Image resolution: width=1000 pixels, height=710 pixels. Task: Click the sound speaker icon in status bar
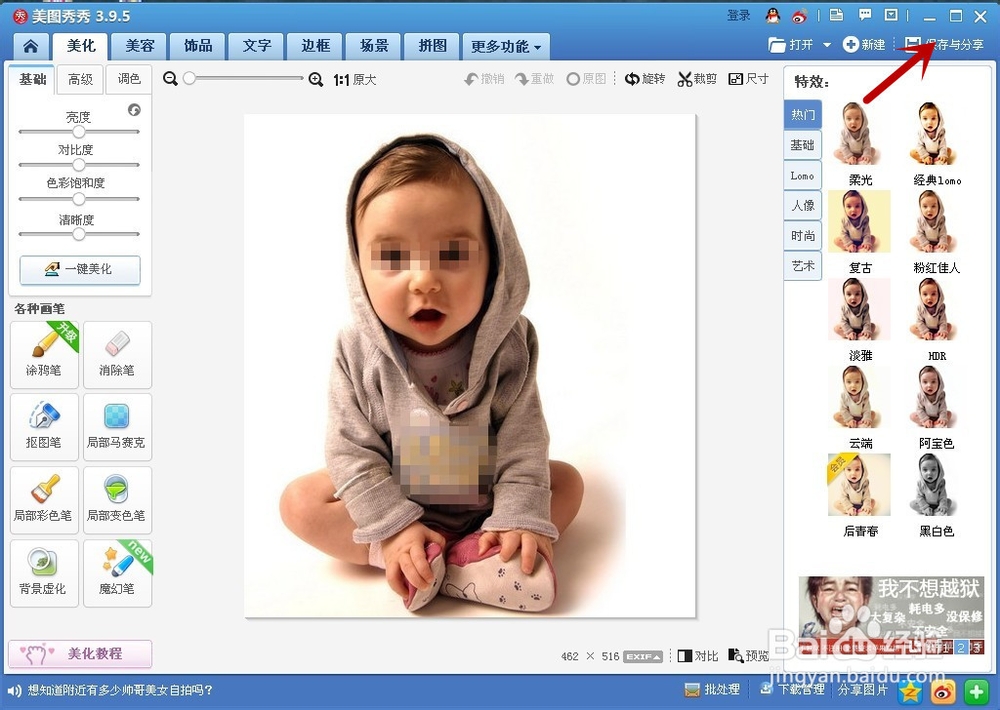[14, 690]
